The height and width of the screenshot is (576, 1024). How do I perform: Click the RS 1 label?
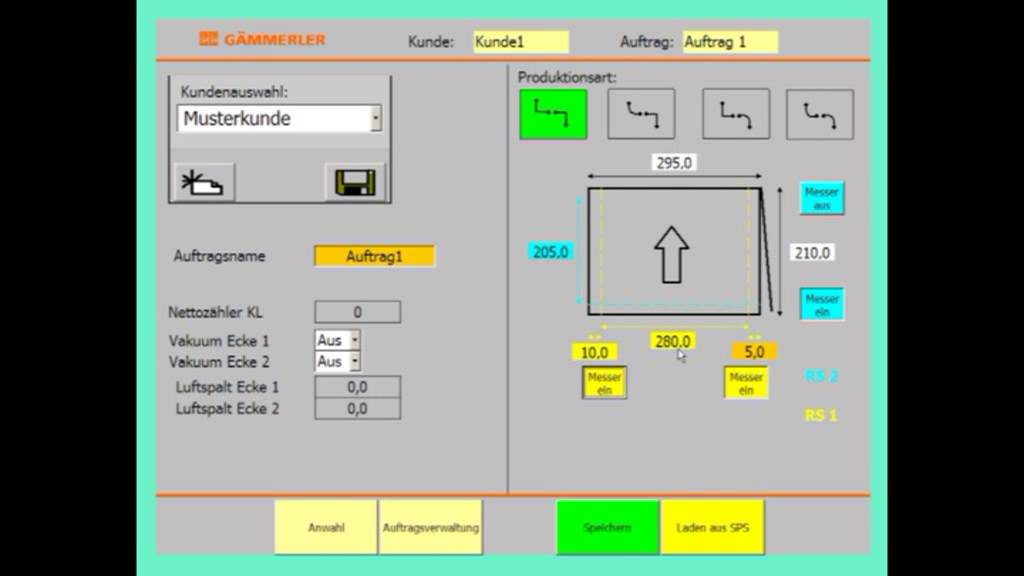coord(821,415)
